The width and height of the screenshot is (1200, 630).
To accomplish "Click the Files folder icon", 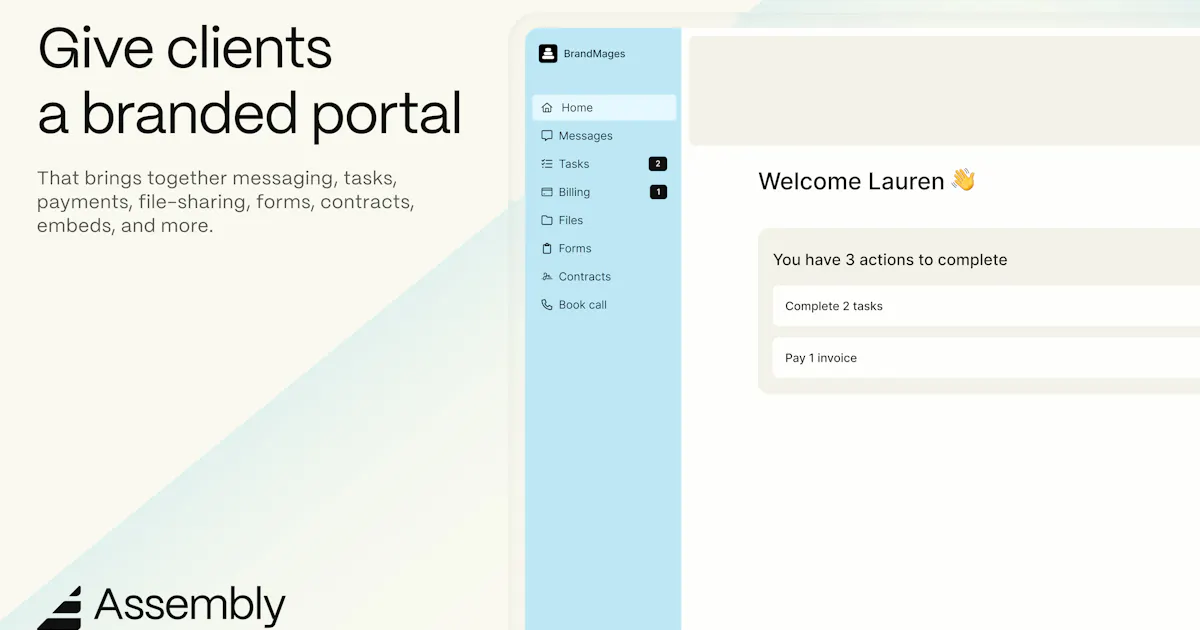I will [547, 220].
